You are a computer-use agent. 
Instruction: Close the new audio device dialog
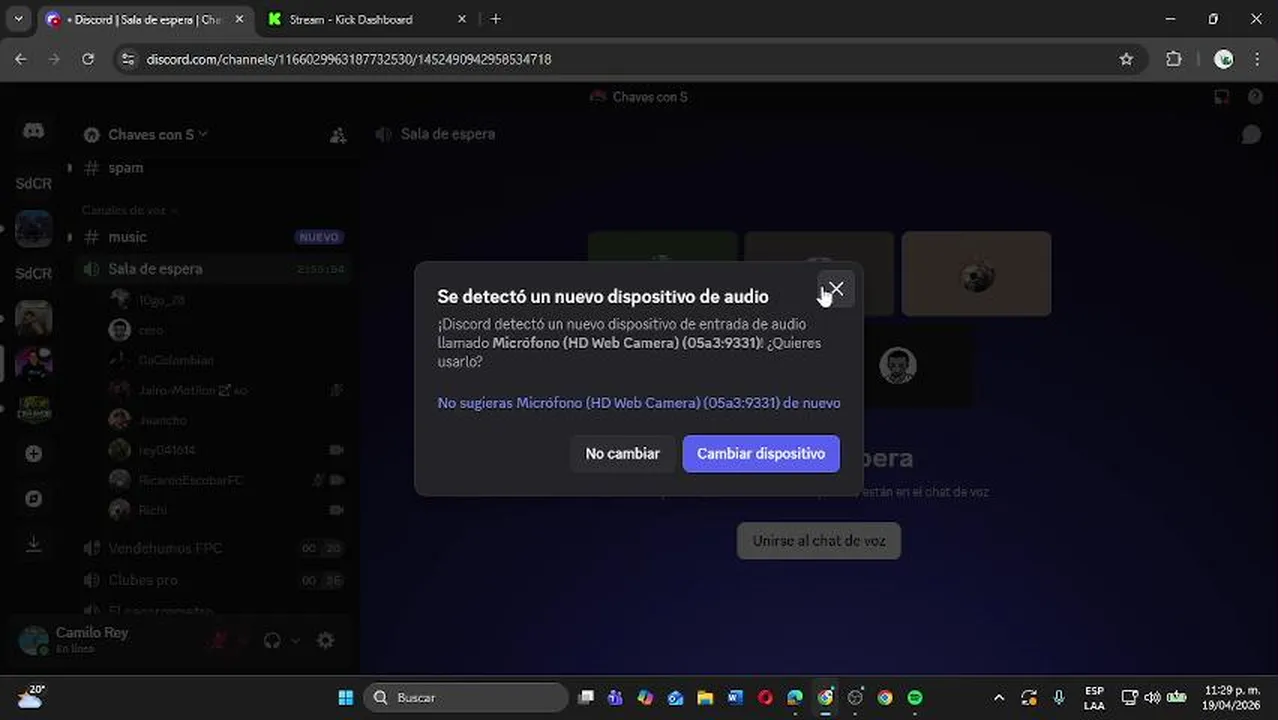click(x=836, y=289)
